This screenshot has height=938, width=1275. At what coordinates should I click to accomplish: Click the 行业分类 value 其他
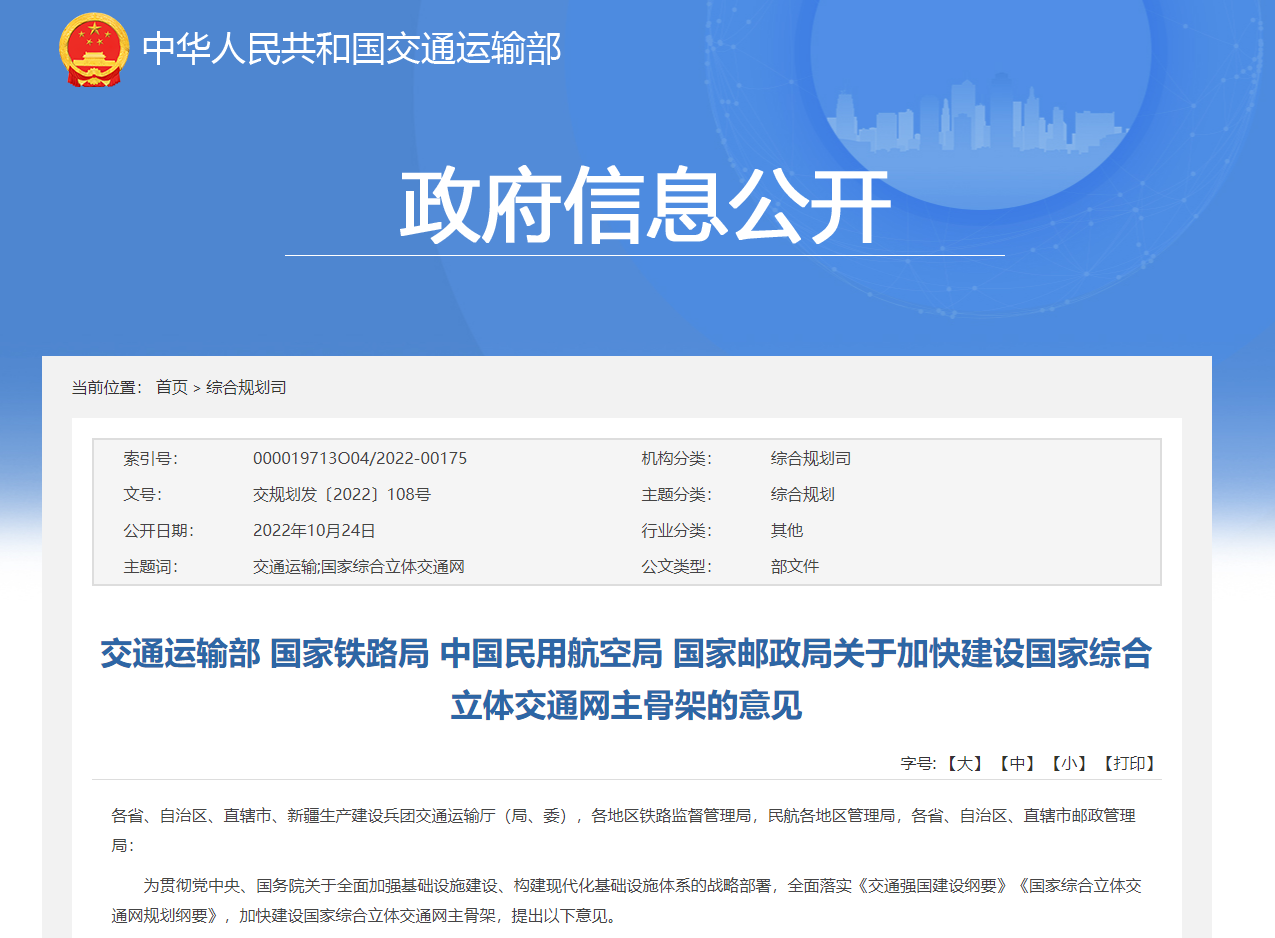click(x=786, y=531)
